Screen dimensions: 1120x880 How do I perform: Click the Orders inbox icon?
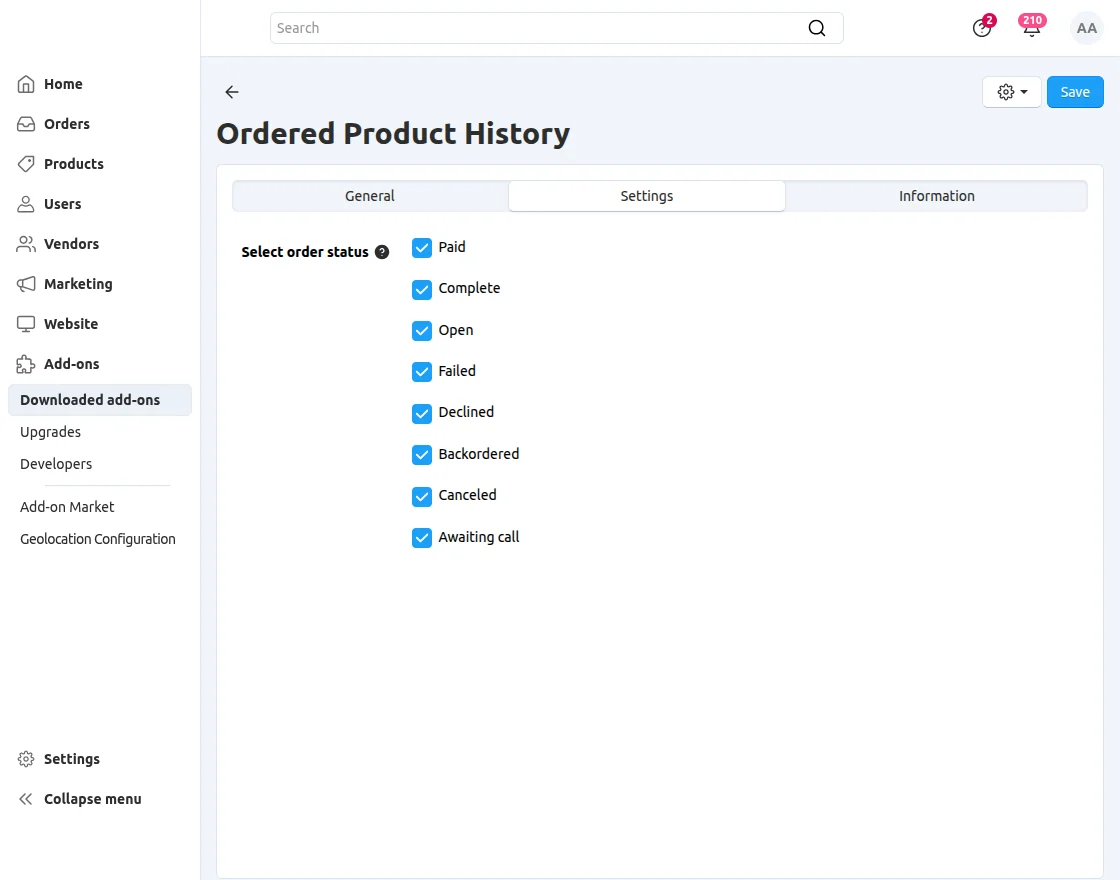26,124
